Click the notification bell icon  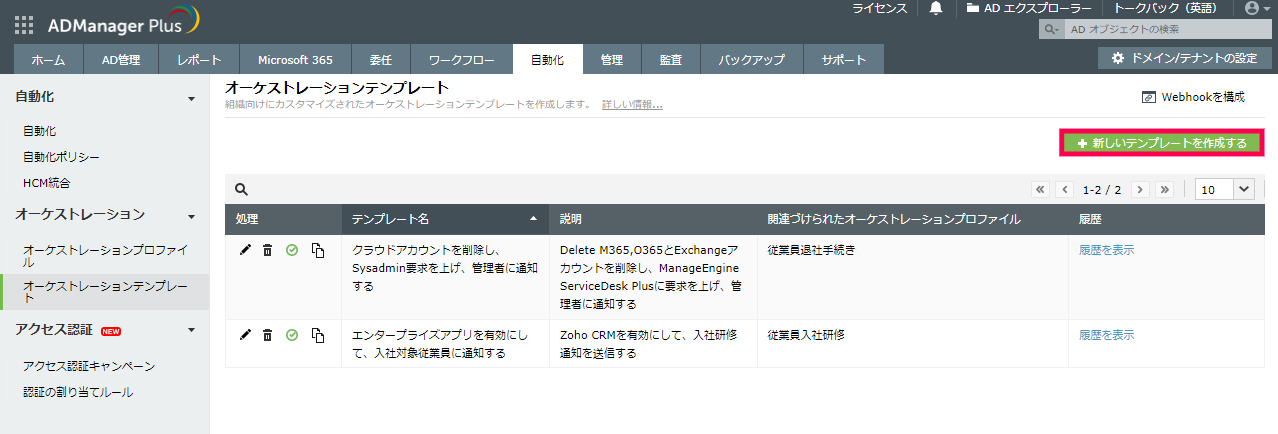[936, 8]
